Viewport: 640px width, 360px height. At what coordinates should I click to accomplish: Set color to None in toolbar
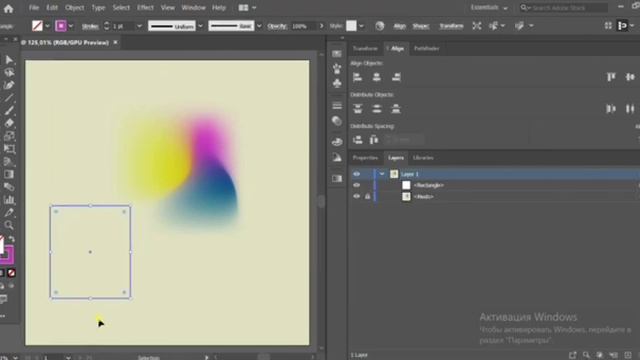click(12, 273)
